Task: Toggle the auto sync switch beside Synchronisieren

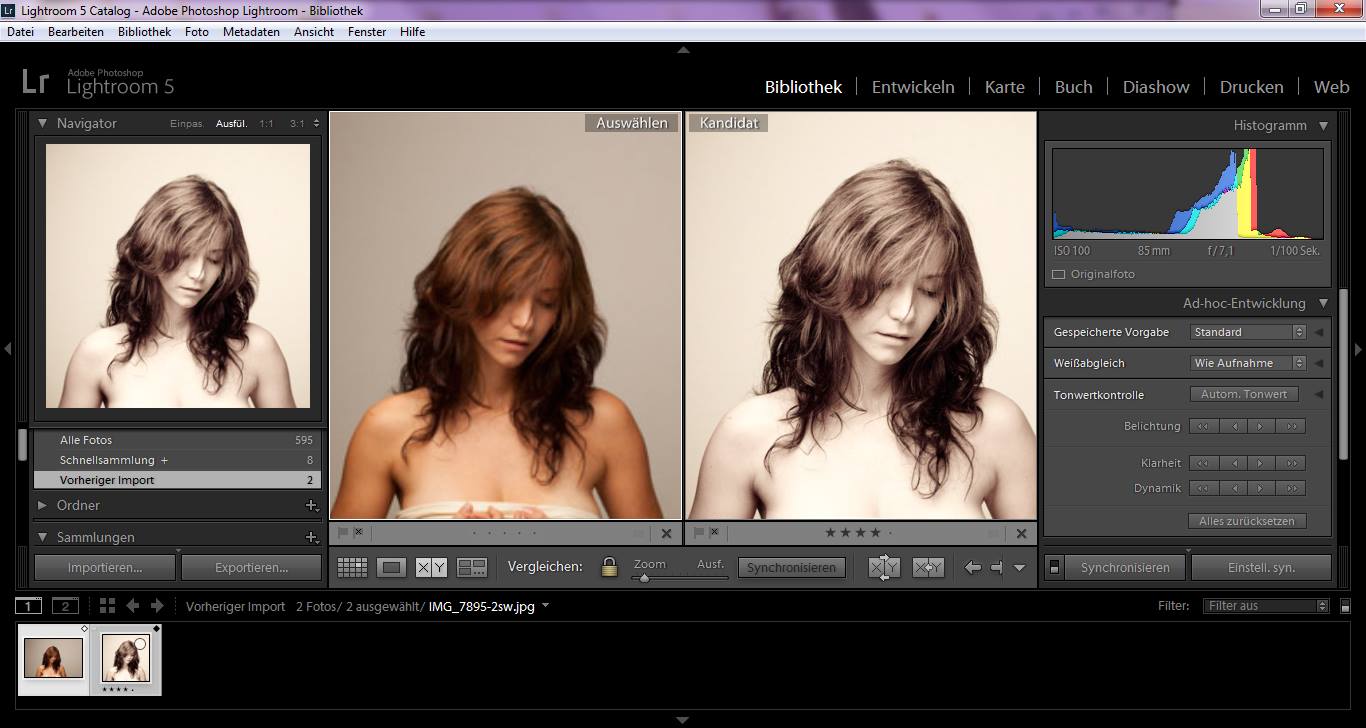Action: point(1053,568)
